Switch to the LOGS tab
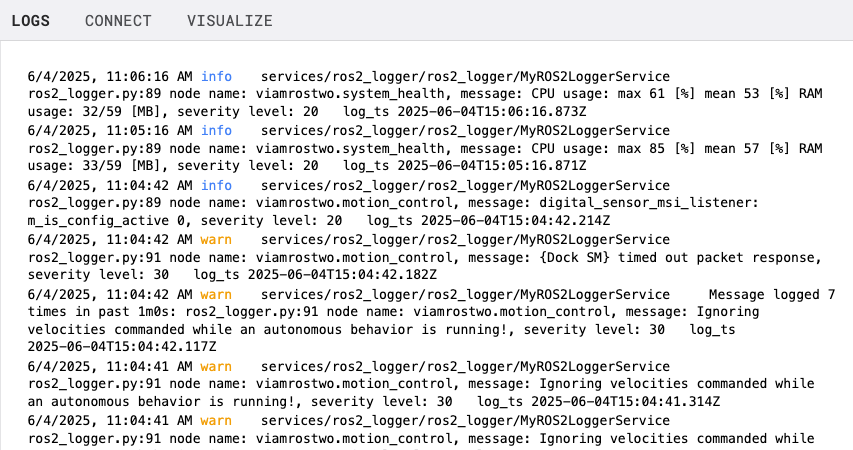The image size is (853, 450). point(30,21)
